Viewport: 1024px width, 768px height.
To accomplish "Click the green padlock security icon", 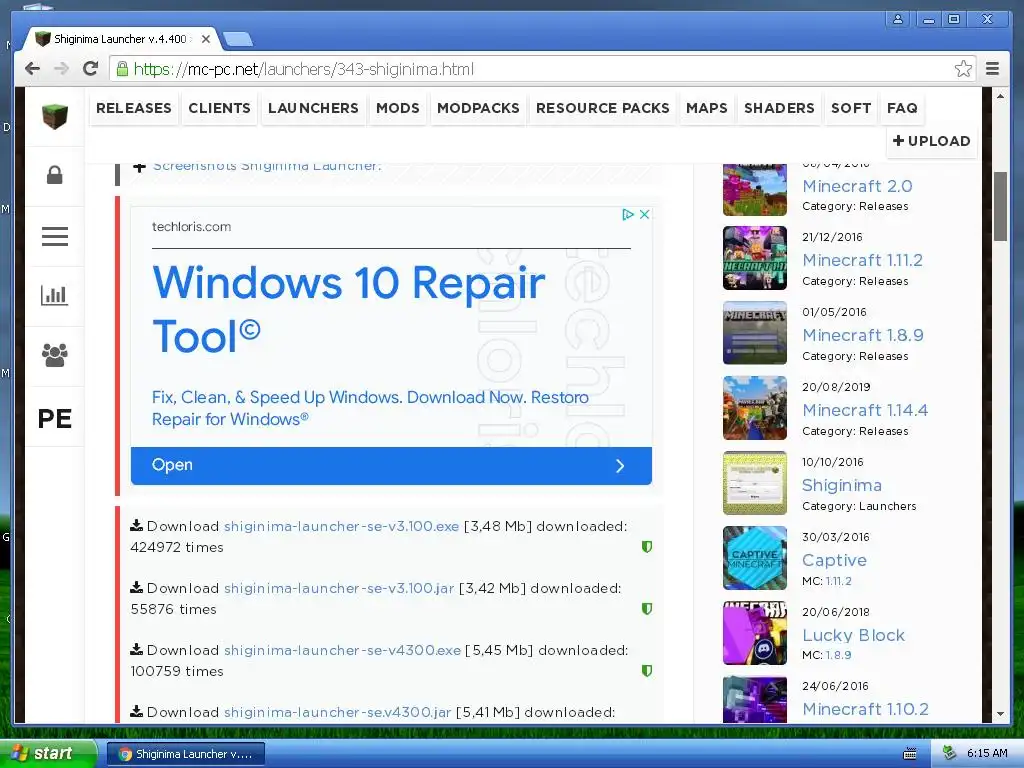I will click(122, 69).
